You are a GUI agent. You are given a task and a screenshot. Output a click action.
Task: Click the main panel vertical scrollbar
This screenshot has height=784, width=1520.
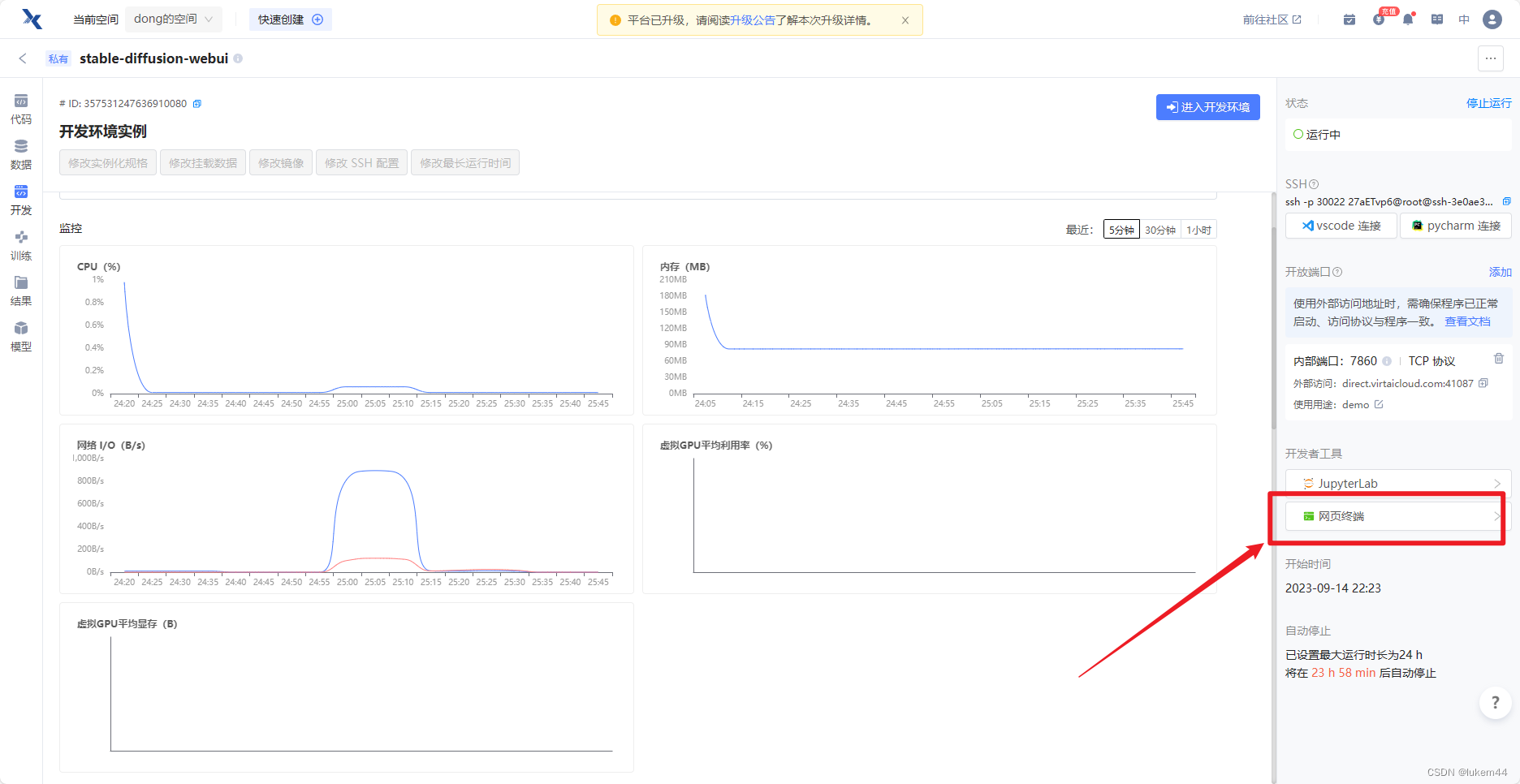tap(1273, 329)
